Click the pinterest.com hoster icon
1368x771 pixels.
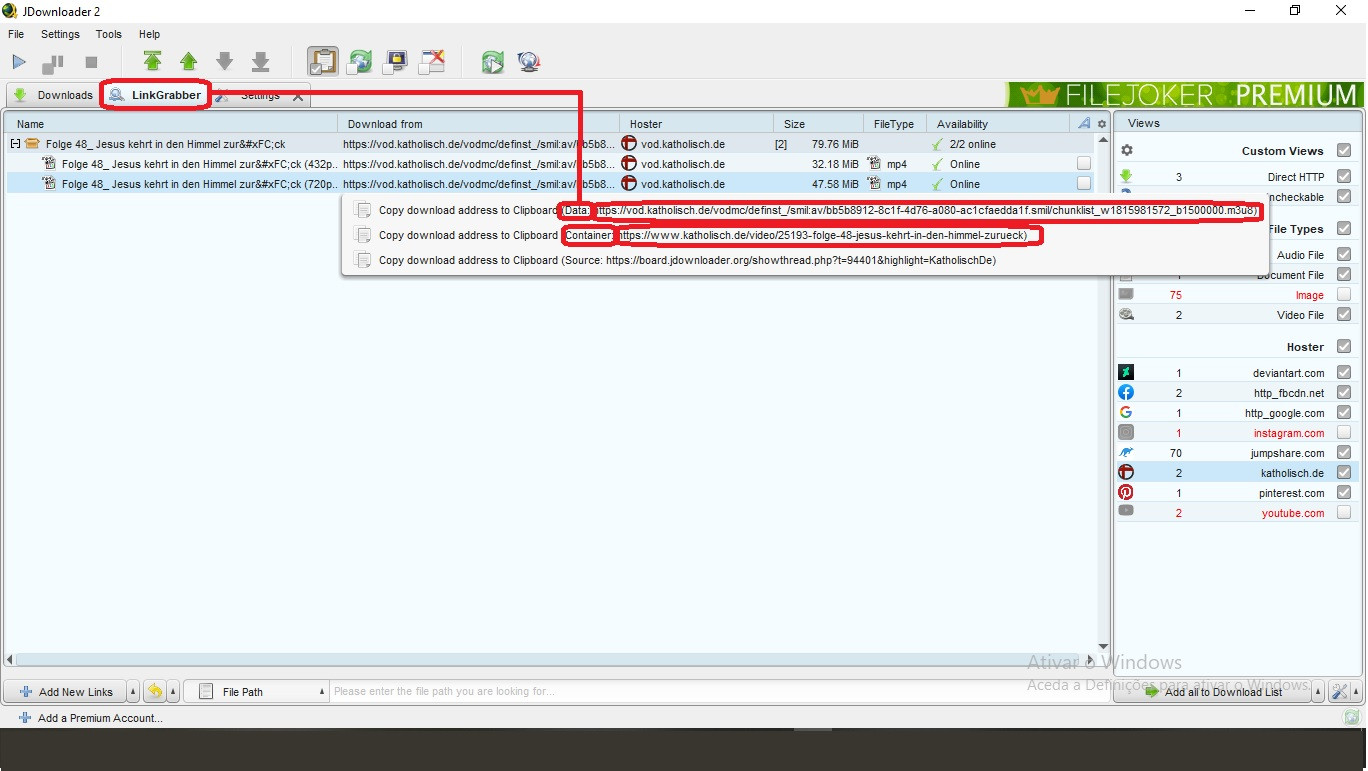(1126, 492)
